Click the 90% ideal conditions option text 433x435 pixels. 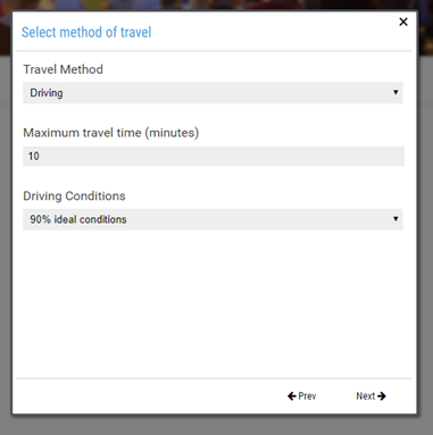[78, 219]
